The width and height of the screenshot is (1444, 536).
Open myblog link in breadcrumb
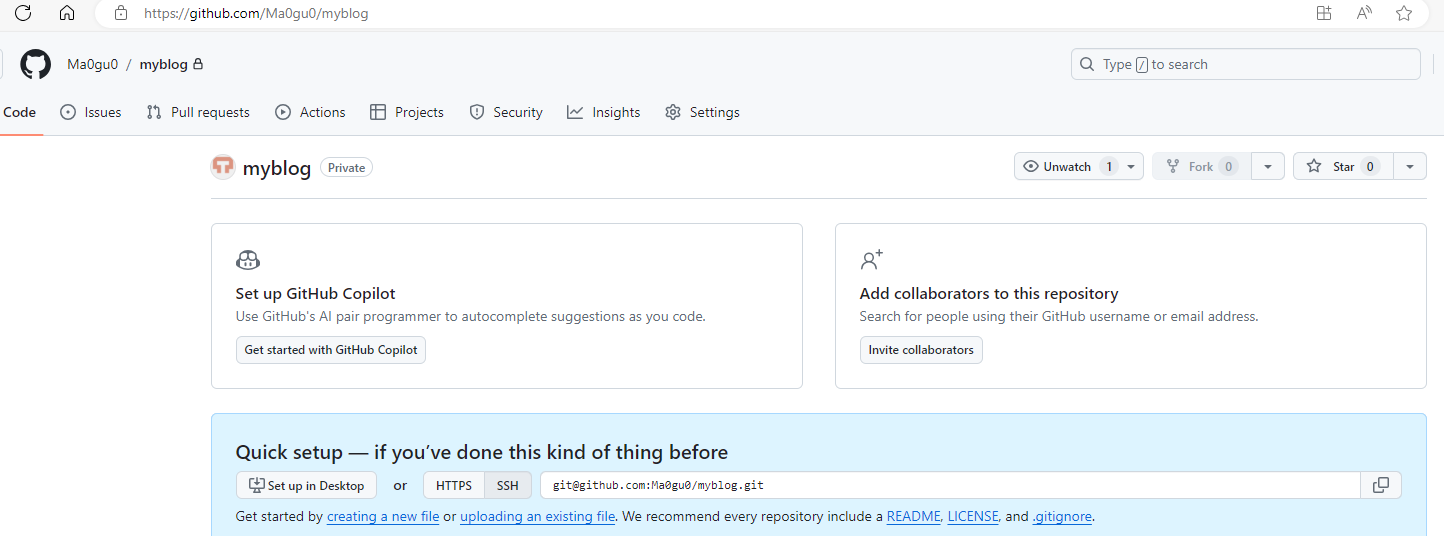tap(163, 64)
